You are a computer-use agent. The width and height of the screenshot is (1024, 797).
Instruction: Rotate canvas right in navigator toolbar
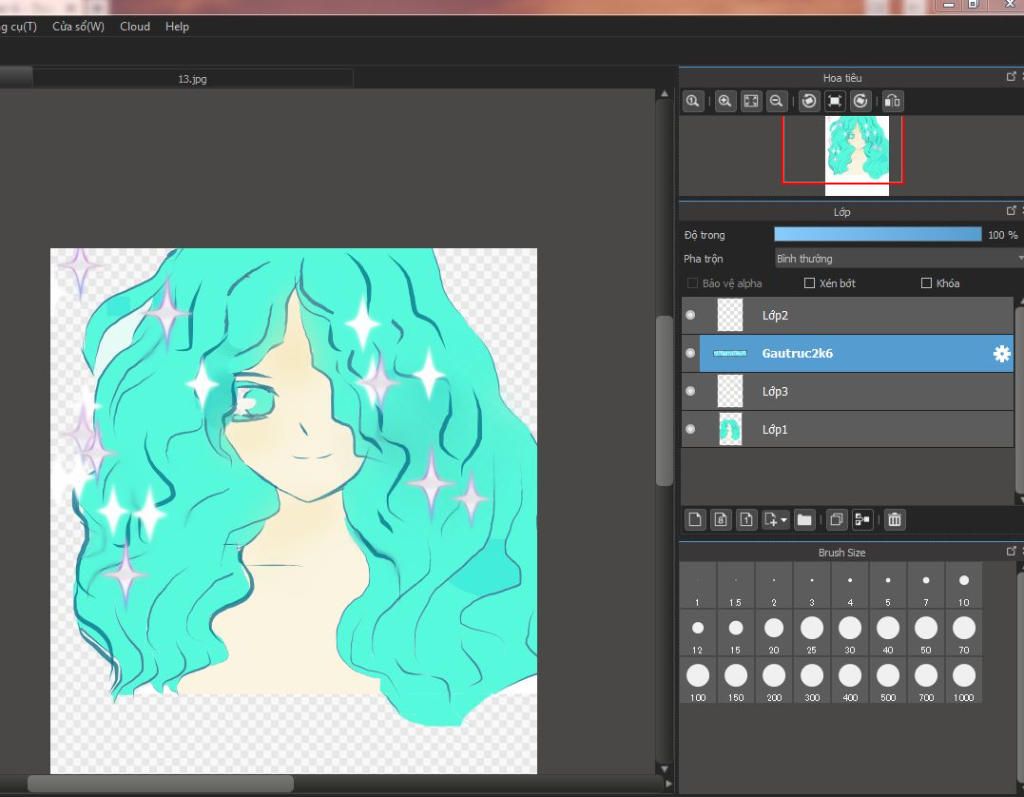click(861, 101)
